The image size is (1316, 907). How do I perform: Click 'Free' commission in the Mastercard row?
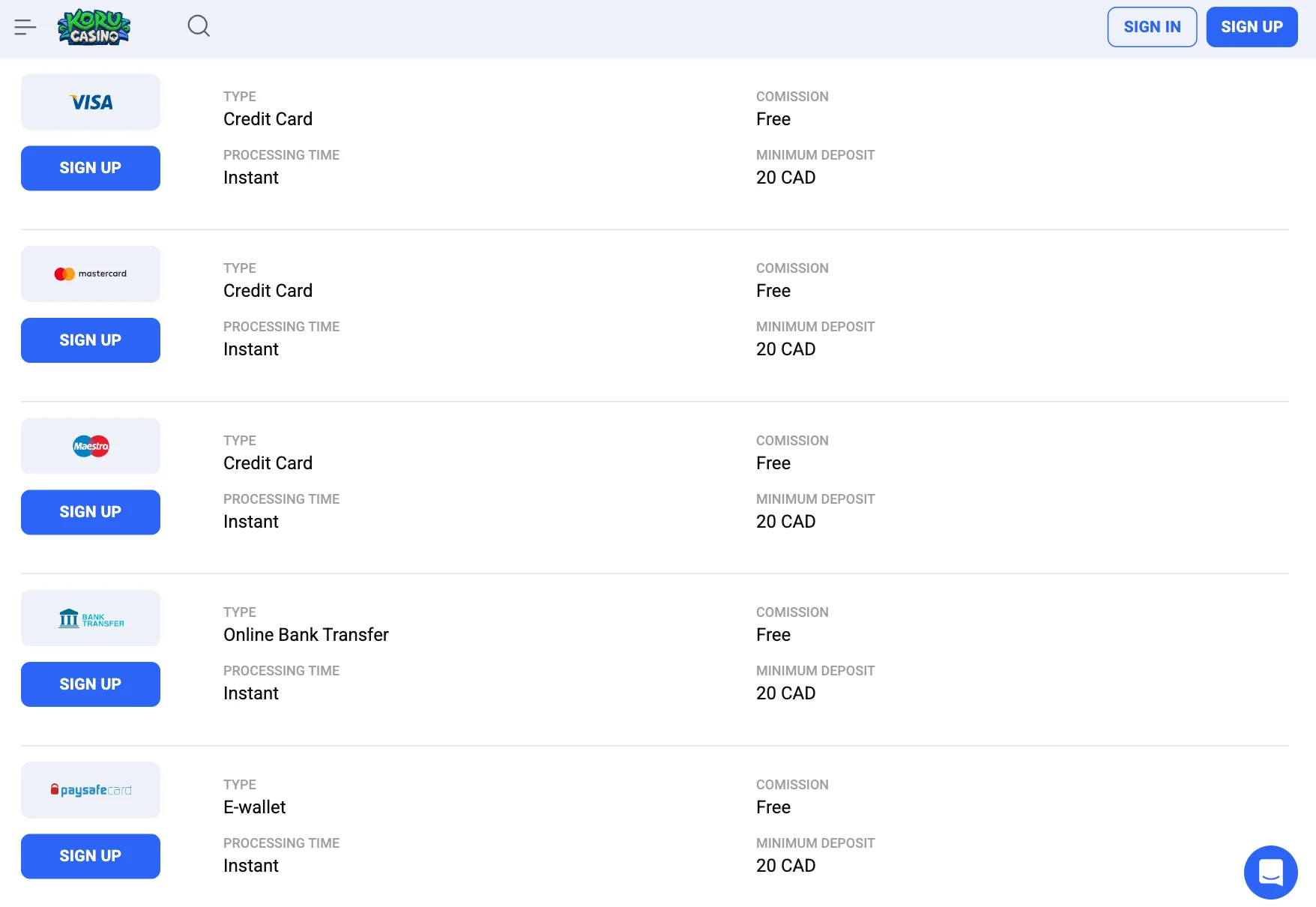(773, 291)
